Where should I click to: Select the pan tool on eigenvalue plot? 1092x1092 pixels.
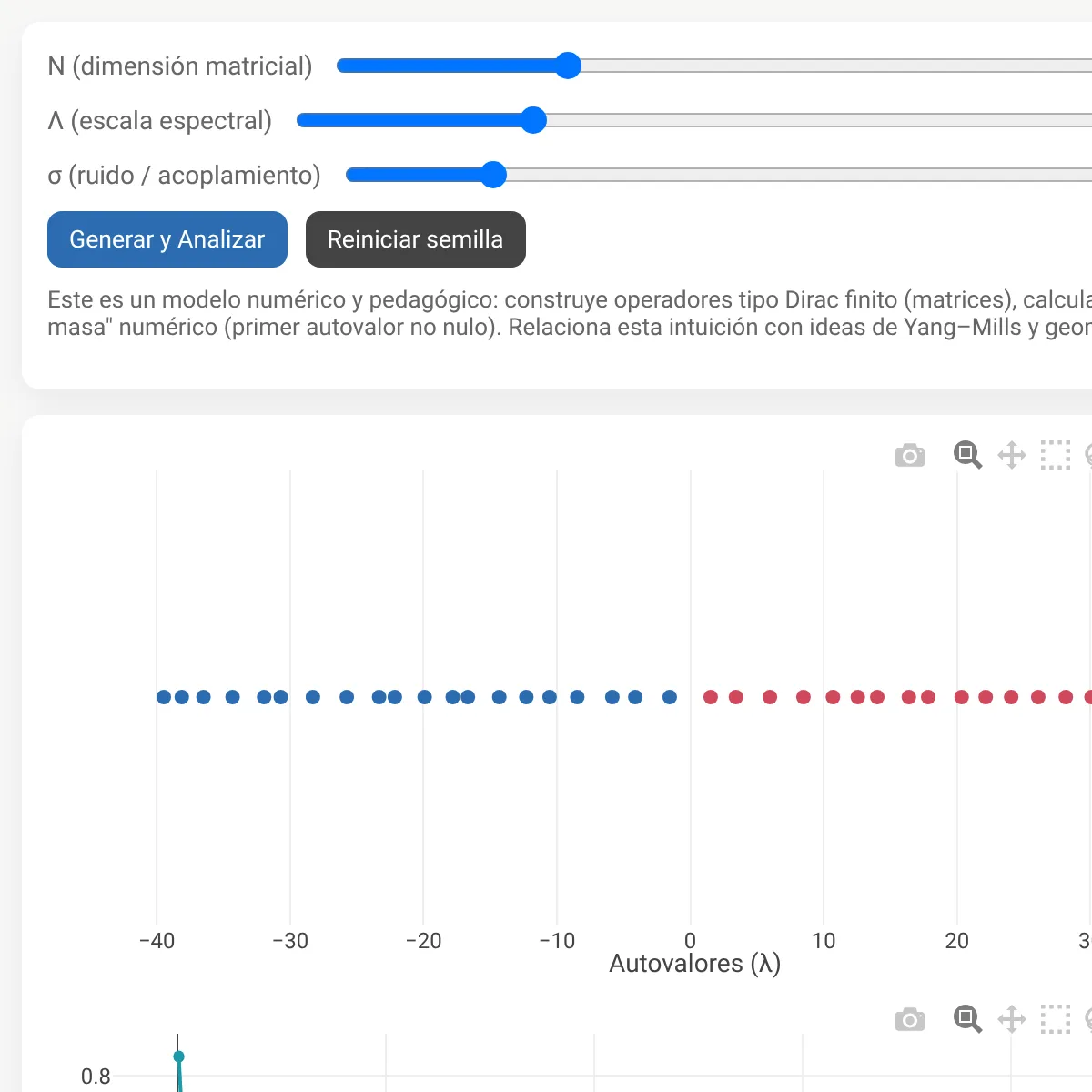pos(1012,455)
